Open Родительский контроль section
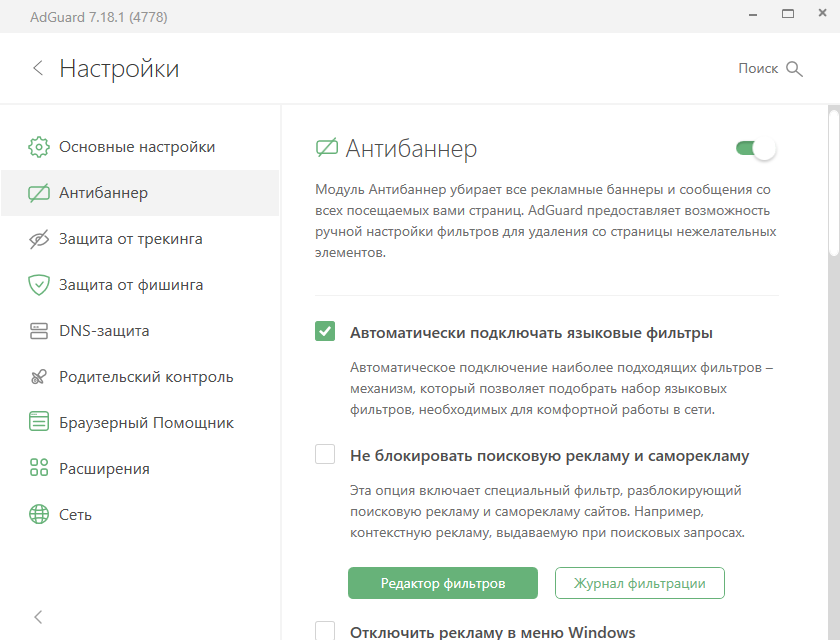The height and width of the screenshot is (640, 840). [140, 377]
